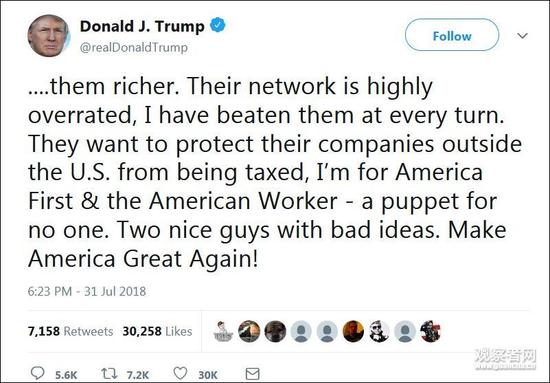Open the tweet options chevron menu
The width and height of the screenshot is (550, 383).
point(522,35)
